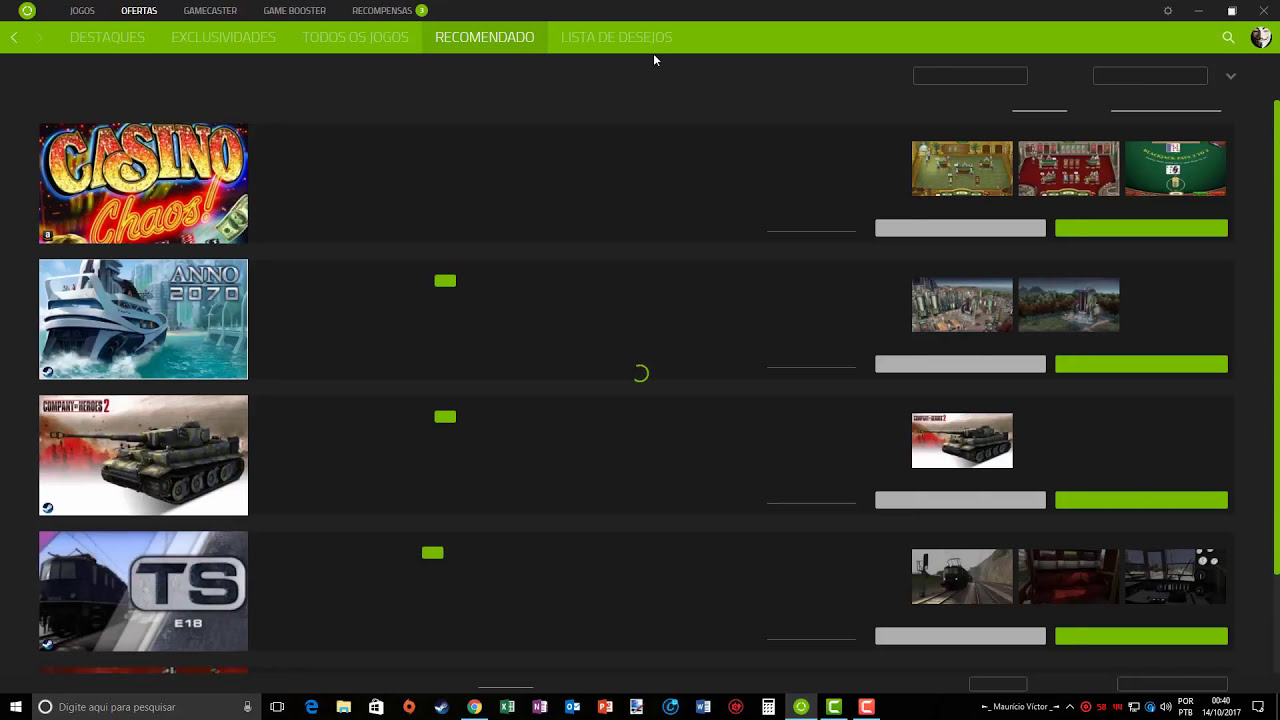Click the gray button in Casino Chaos row
This screenshot has width=1280, height=720.
click(960, 228)
